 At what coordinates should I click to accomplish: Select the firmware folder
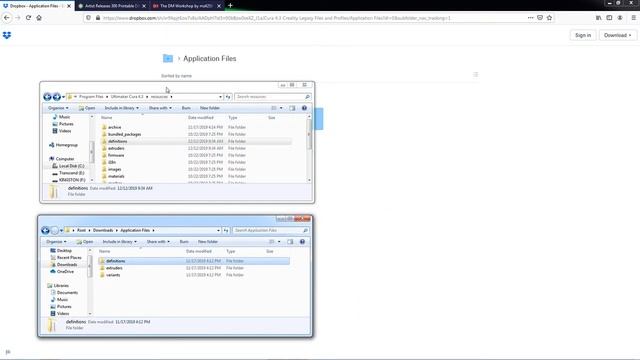[x=116, y=155]
